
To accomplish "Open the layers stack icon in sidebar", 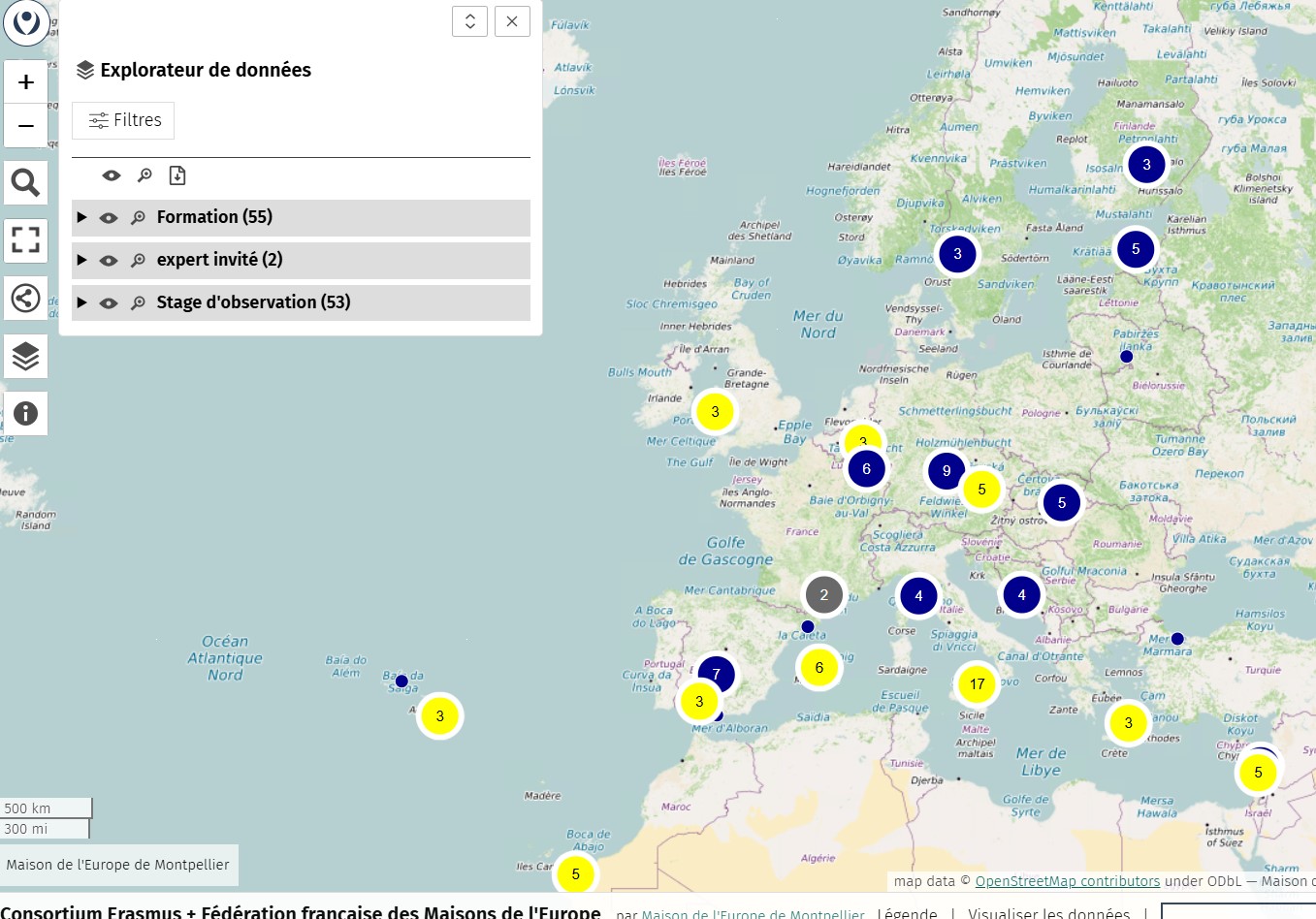I will (x=26, y=357).
